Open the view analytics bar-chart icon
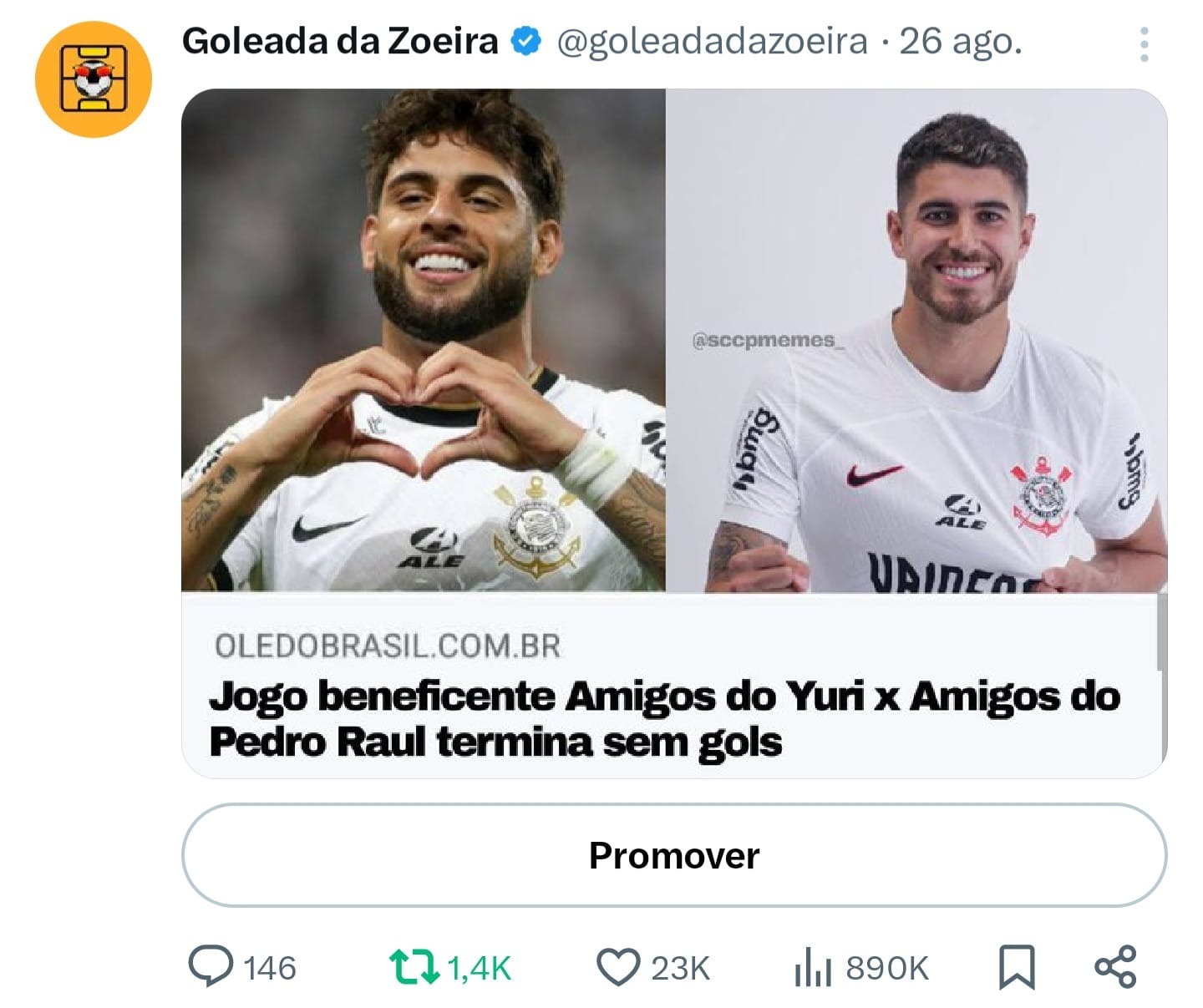Screen dimensions: 1203x1008 pyautogui.click(x=813, y=968)
